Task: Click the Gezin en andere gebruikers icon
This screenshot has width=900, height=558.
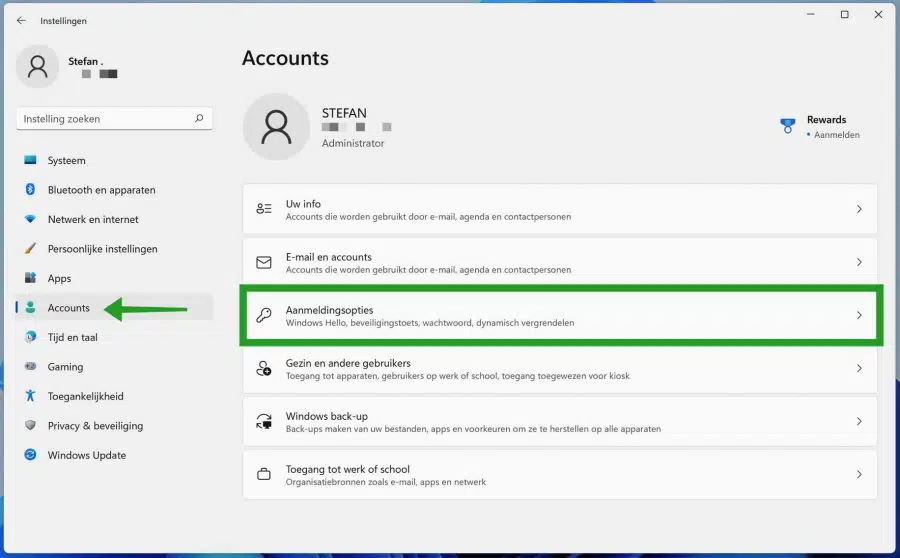Action: click(263, 369)
